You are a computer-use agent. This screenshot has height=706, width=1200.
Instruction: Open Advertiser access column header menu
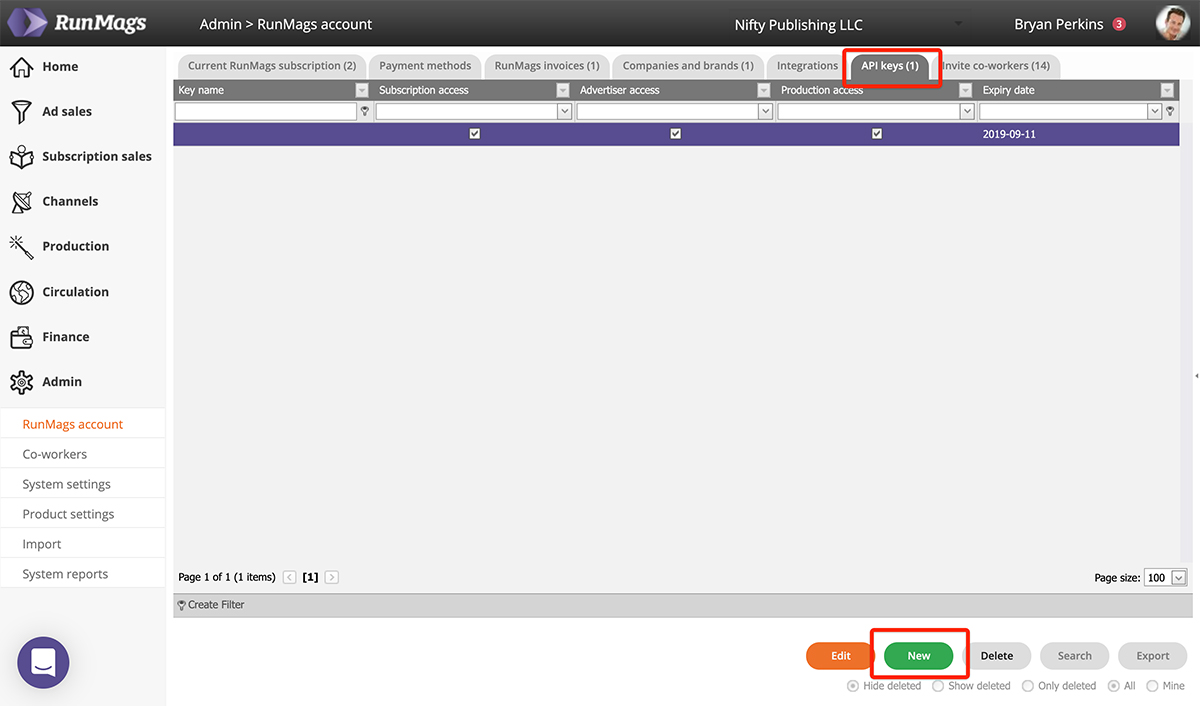pos(764,90)
